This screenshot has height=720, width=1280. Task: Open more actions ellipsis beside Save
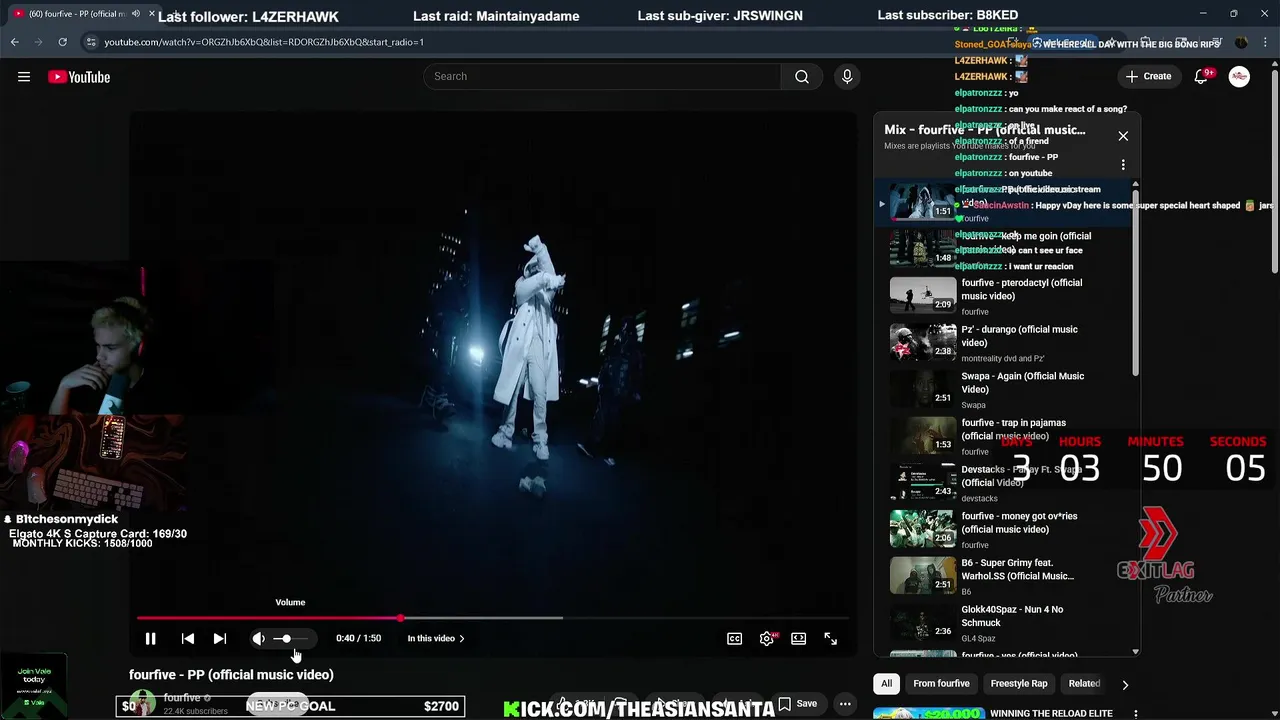845,704
